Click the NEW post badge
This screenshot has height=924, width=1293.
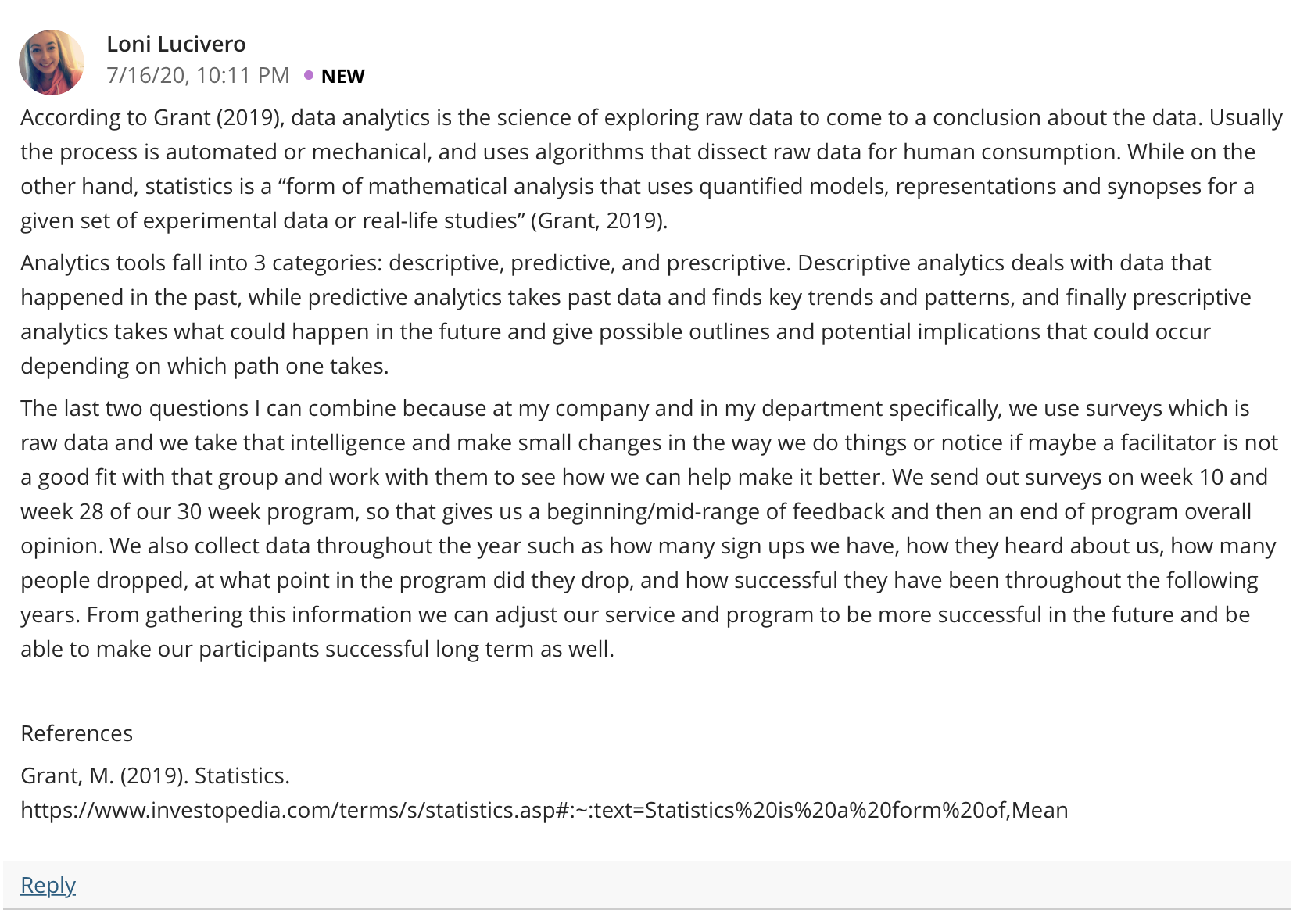point(342,76)
